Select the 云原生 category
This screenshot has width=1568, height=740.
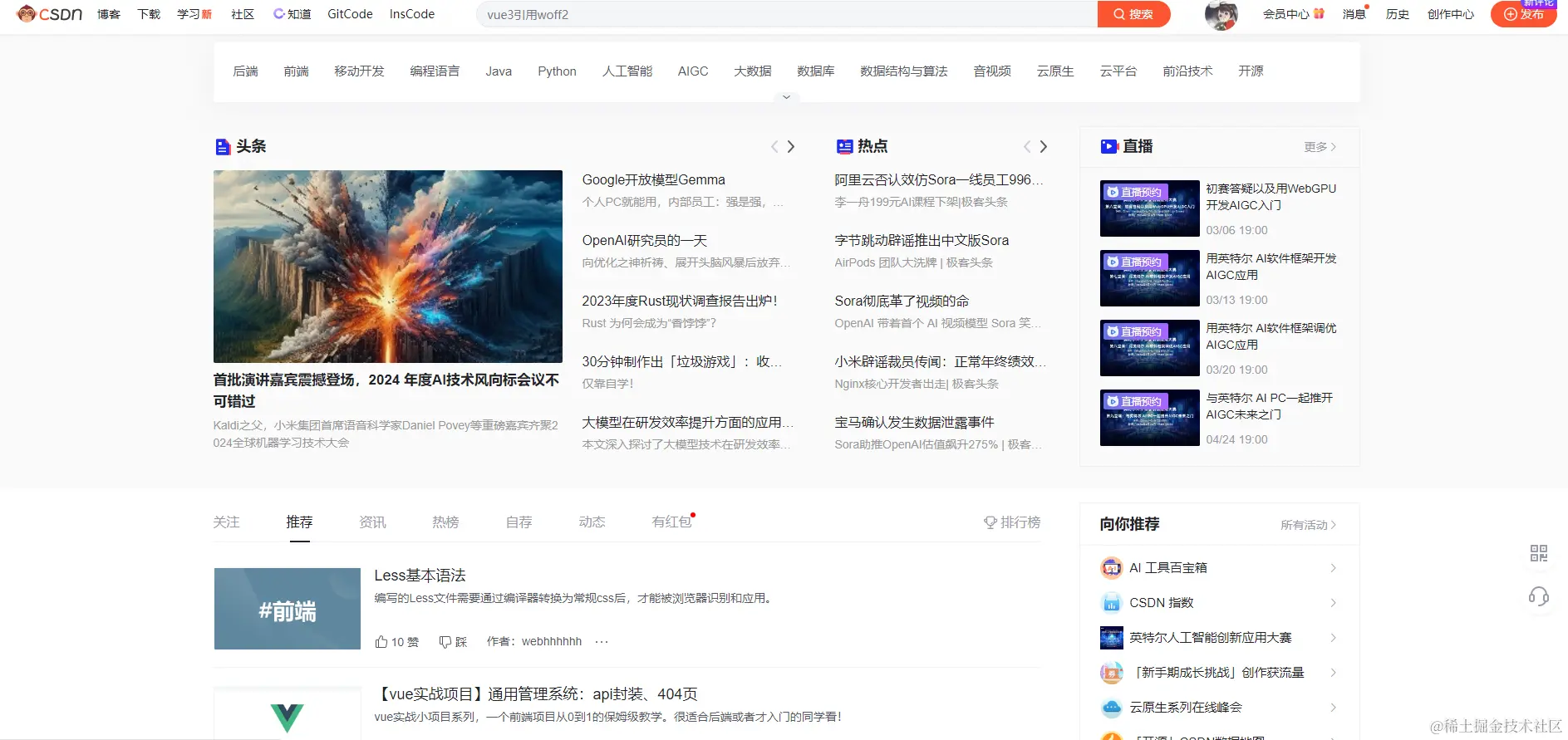pos(1055,71)
